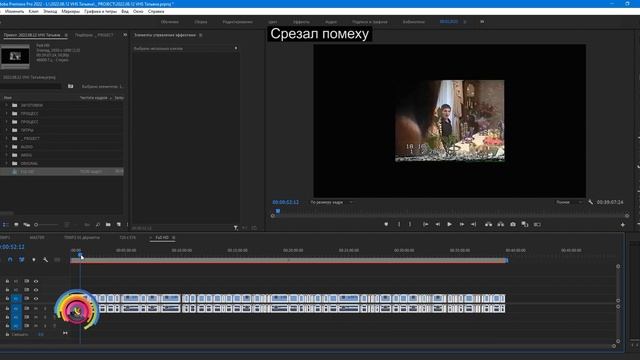Mark In point in Program monitor

(x=399, y=224)
